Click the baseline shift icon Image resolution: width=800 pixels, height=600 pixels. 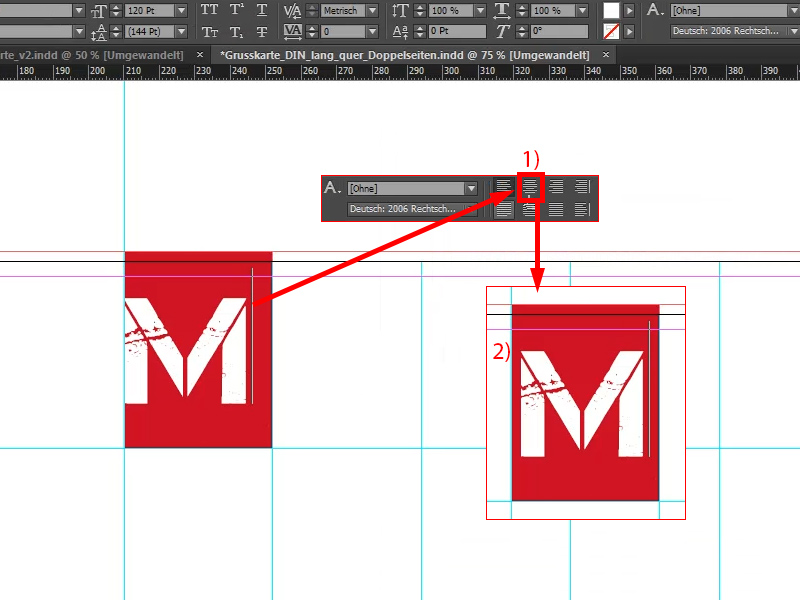point(401,32)
